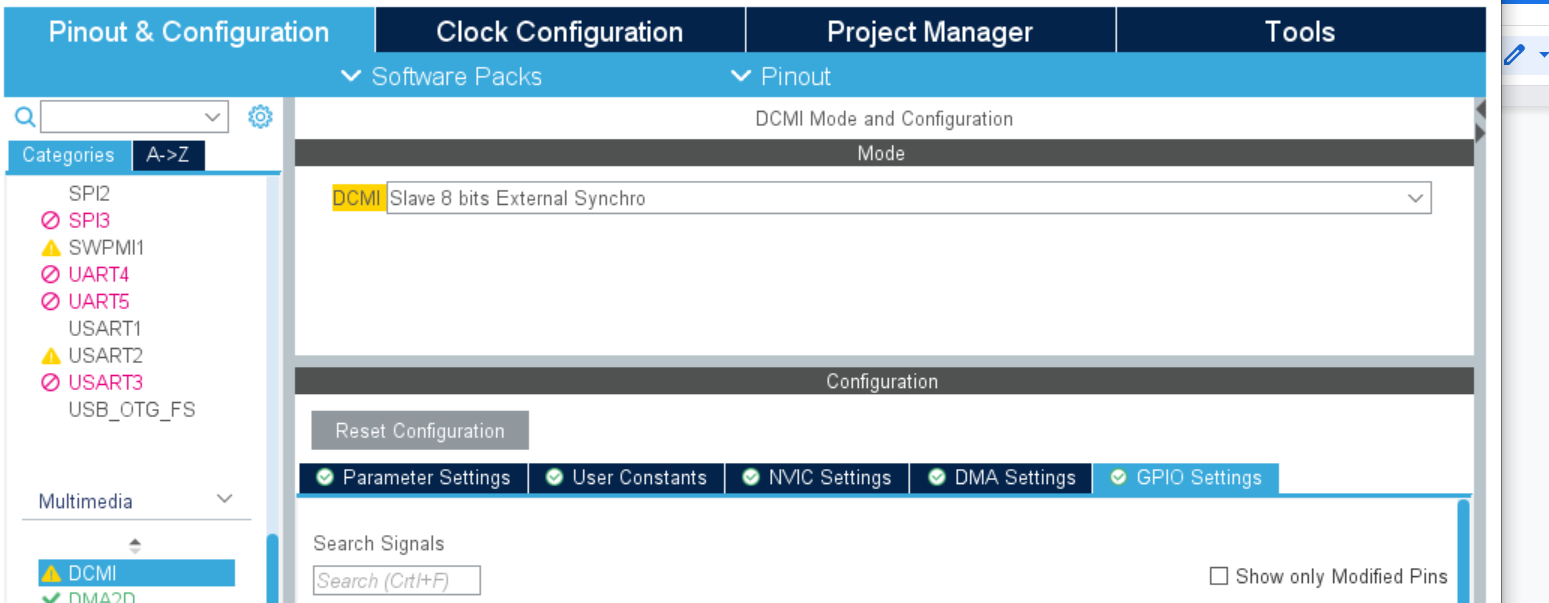Open Parameter Settings tab
This screenshot has width=1549, height=603.
pos(413,477)
